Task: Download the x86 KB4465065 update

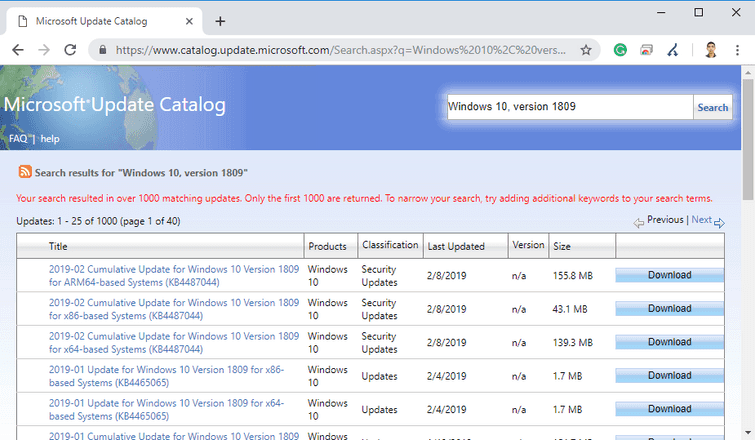Action: tap(669, 375)
